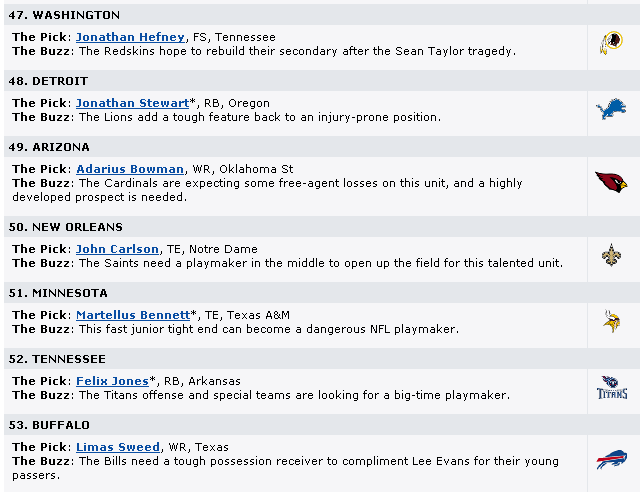Click the Detroit Lions team logo
Viewport: 643px width, 492px height.
pos(611,110)
